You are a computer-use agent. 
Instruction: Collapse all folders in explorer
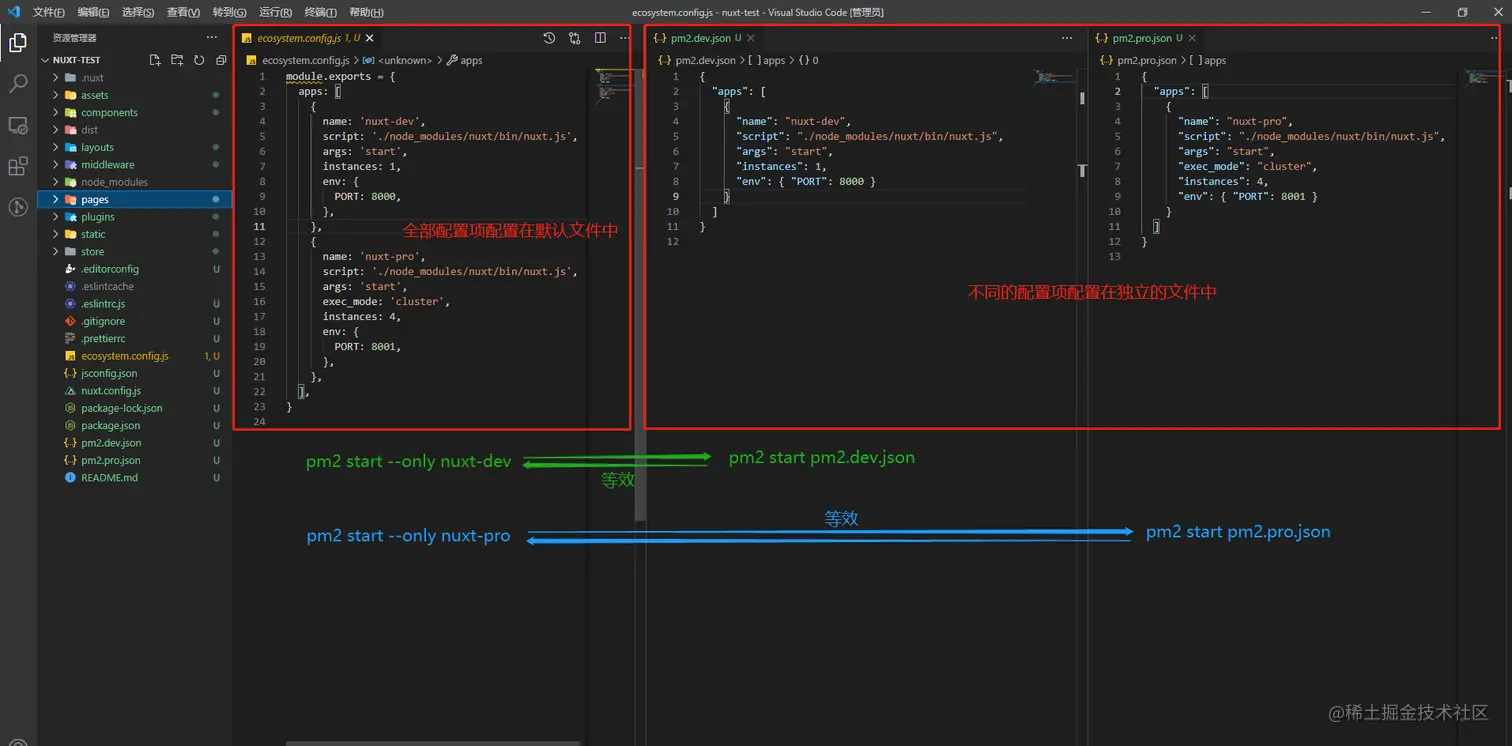(221, 60)
